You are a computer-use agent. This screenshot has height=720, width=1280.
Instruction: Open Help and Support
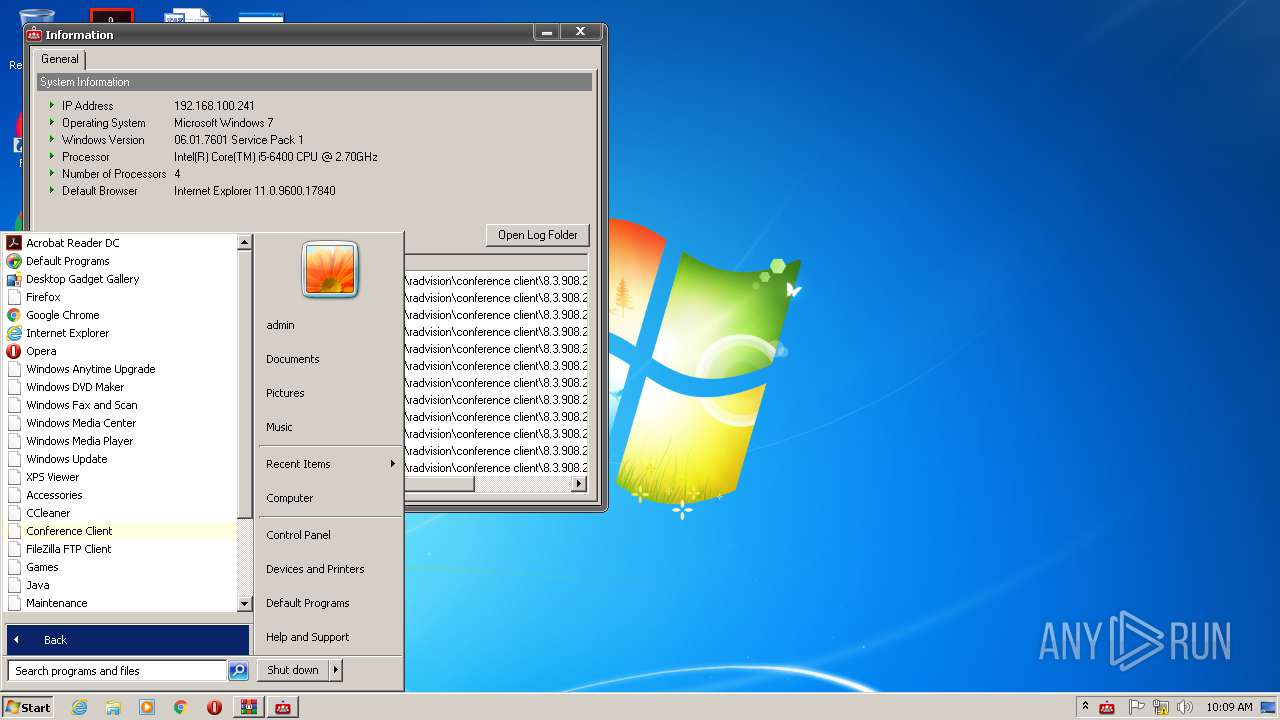point(308,637)
